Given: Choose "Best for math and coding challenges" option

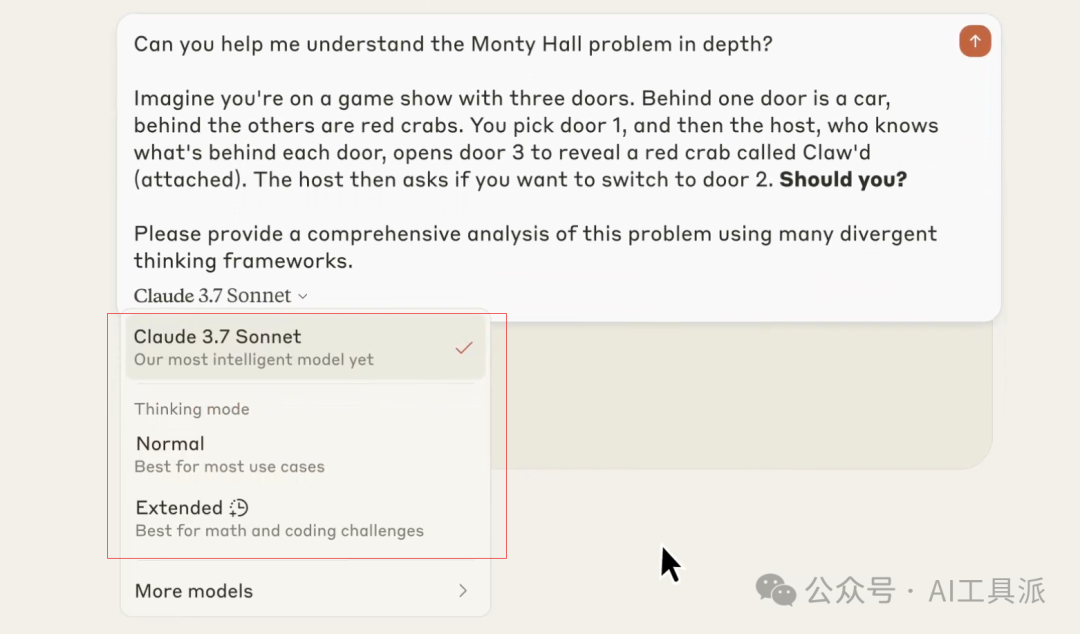Looking at the screenshot, I should coord(279,531).
